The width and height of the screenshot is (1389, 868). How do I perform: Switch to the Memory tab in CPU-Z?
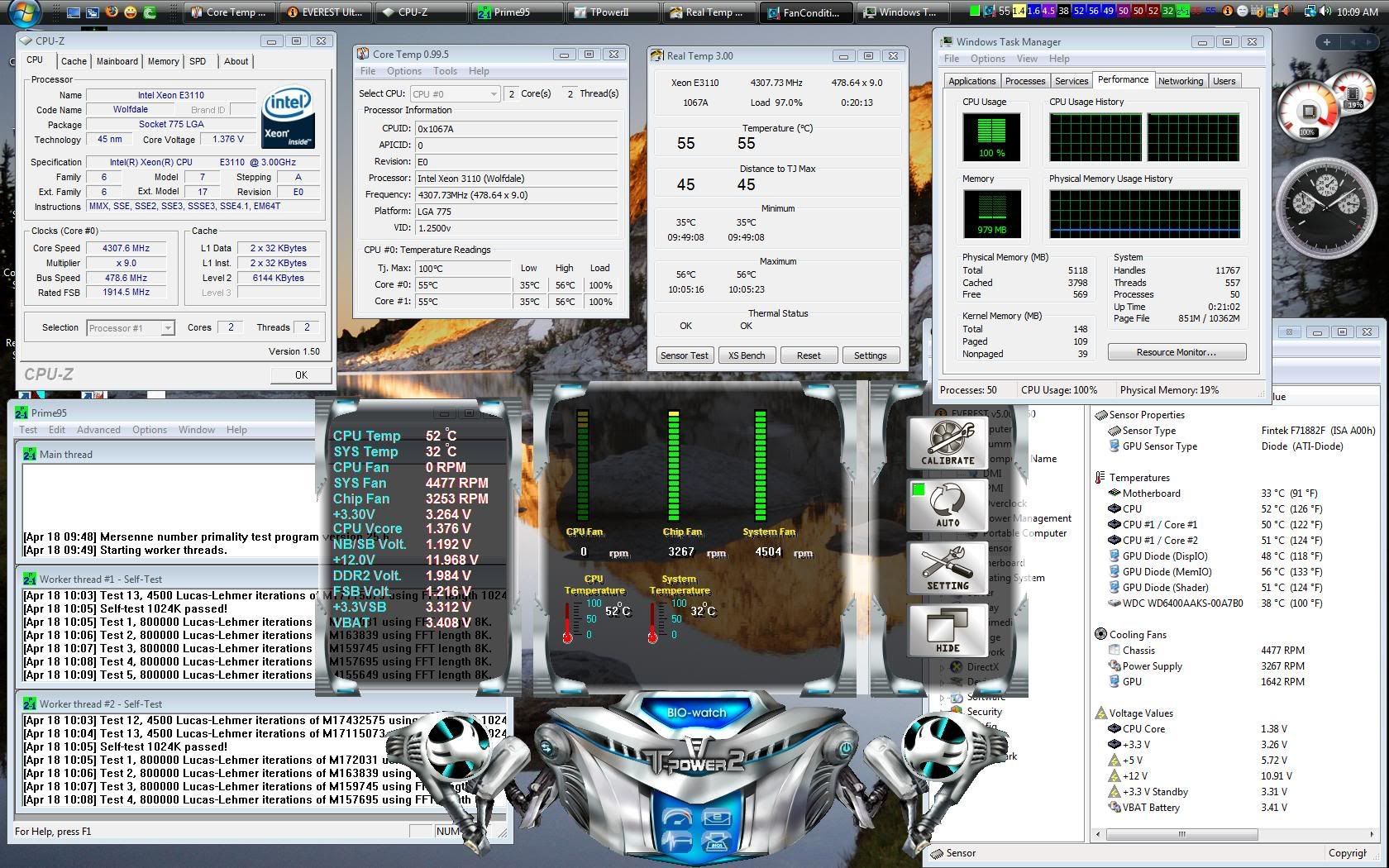click(163, 61)
